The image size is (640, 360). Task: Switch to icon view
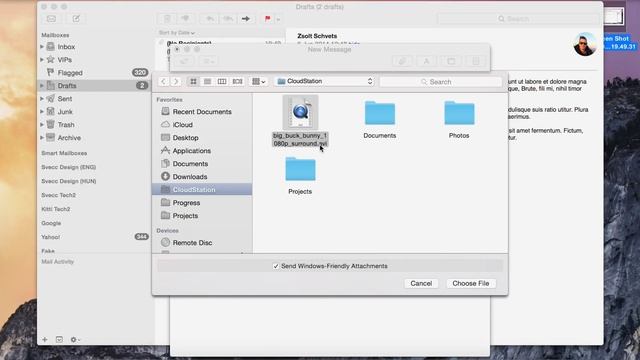pyautogui.click(x=193, y=82)
